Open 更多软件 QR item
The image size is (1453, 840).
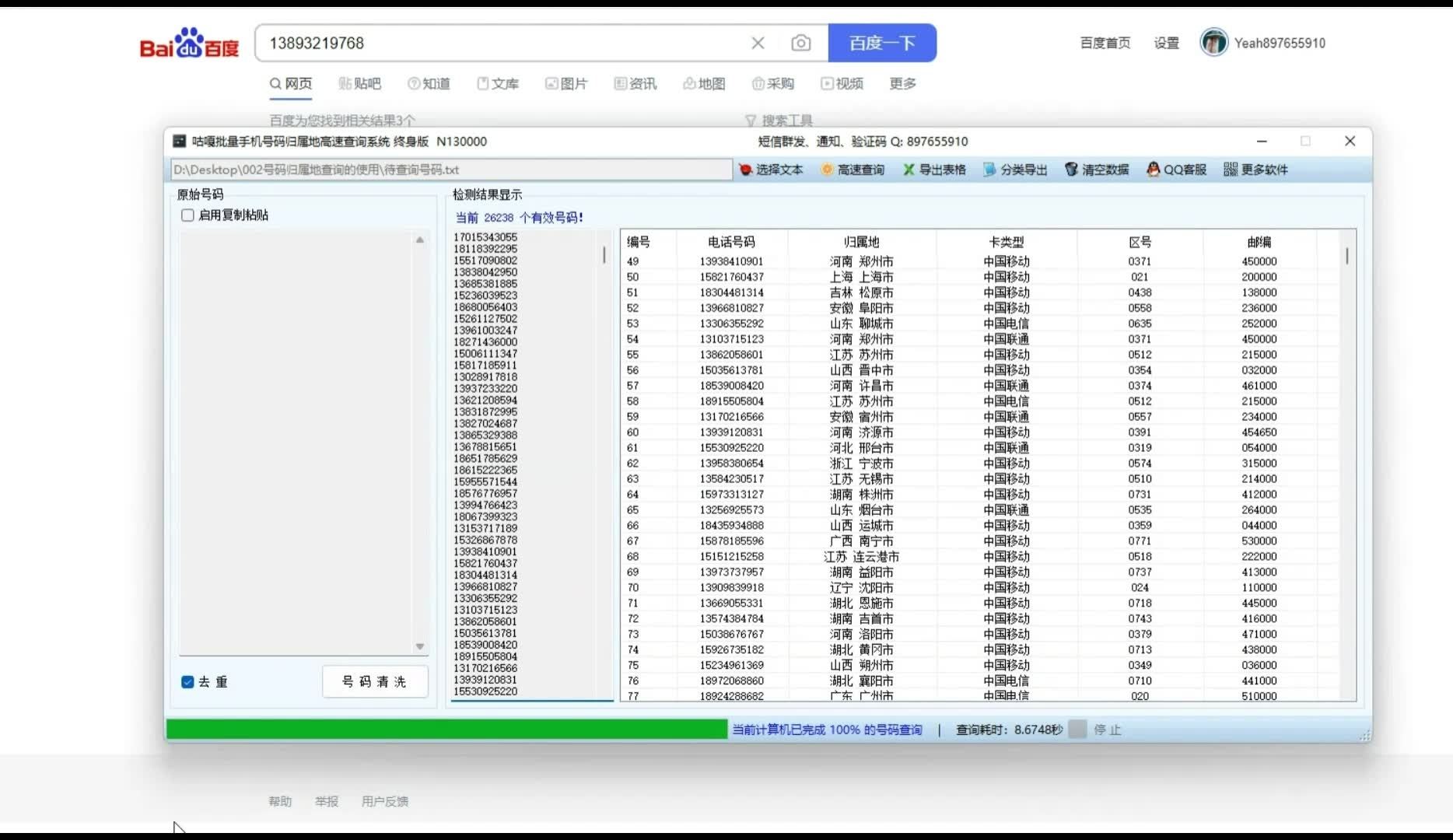coord(1255,170)
